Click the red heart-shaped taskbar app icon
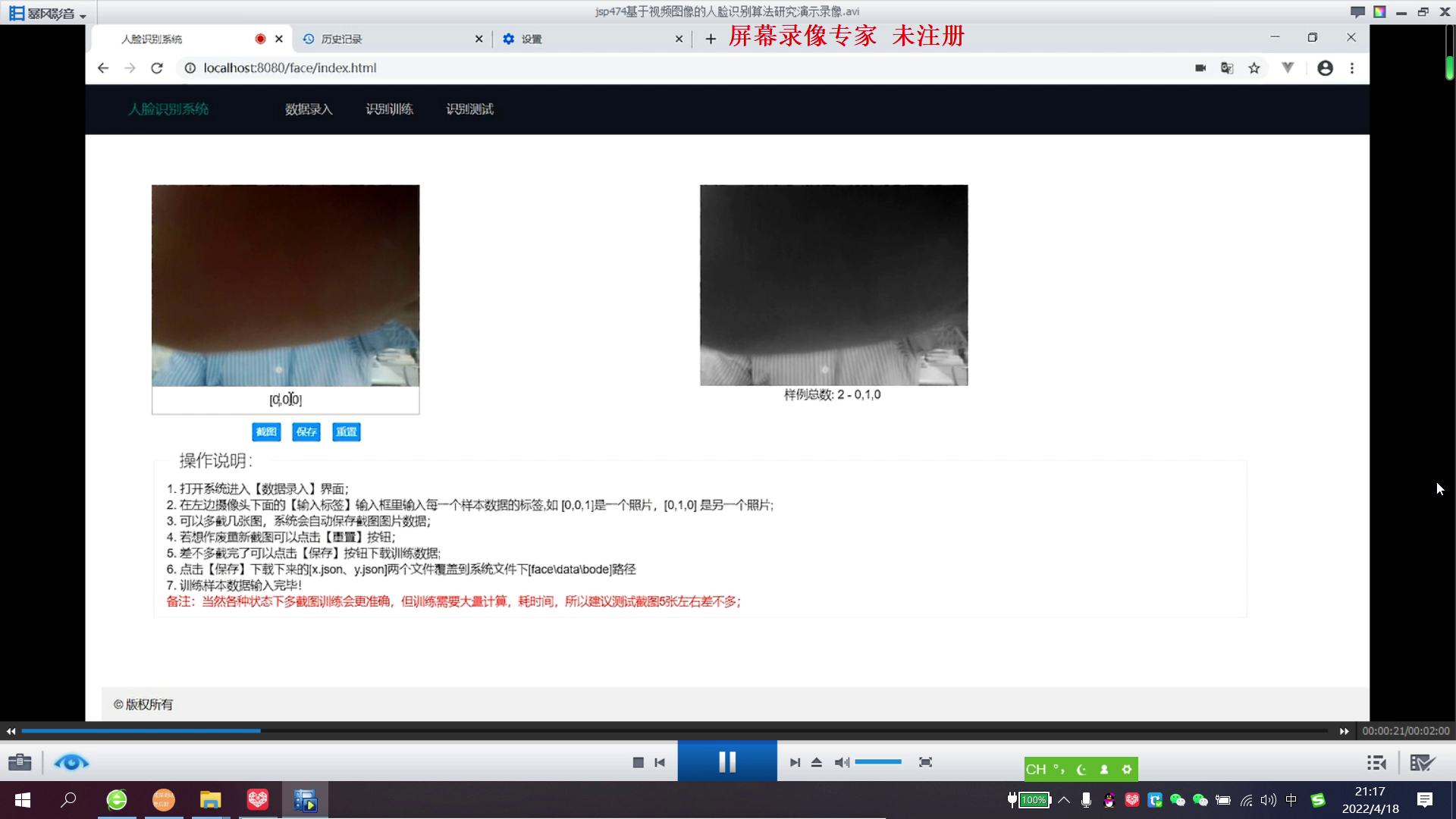The width and height of the screenshot is (1456, 819). 258,800
